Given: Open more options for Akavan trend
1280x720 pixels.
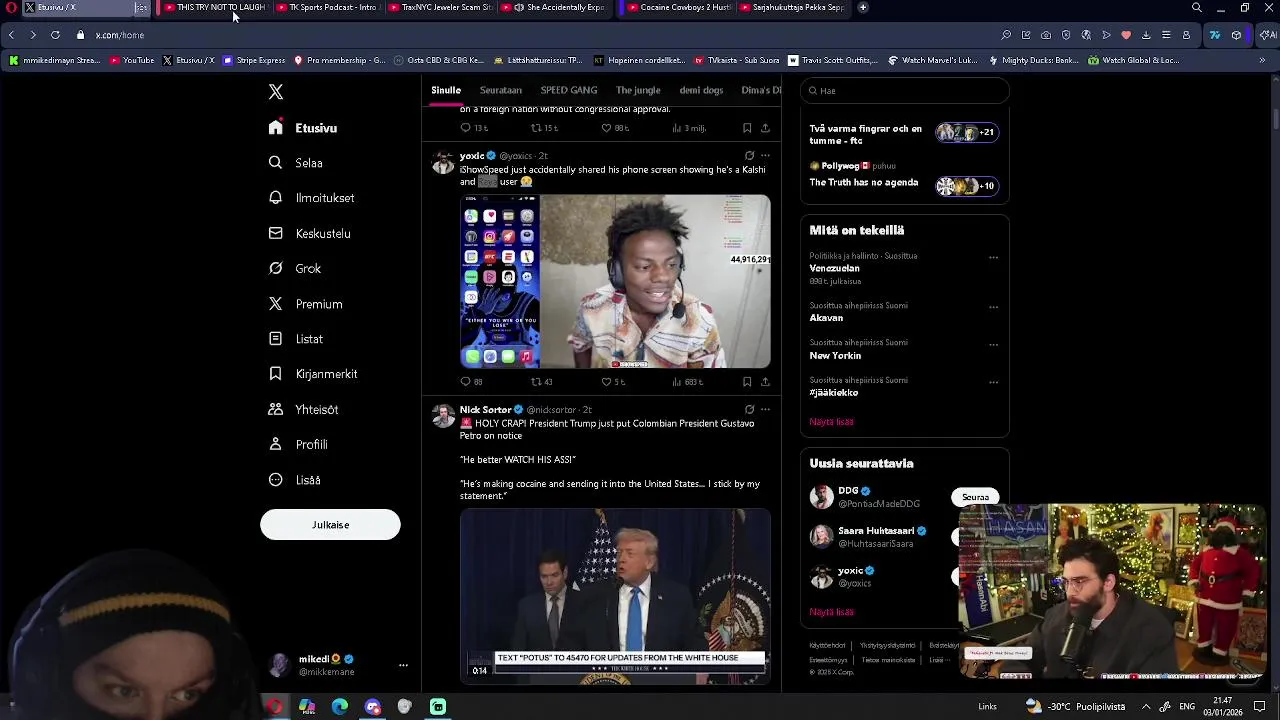Looking at the screenshot, I should [x=993, y=307].
